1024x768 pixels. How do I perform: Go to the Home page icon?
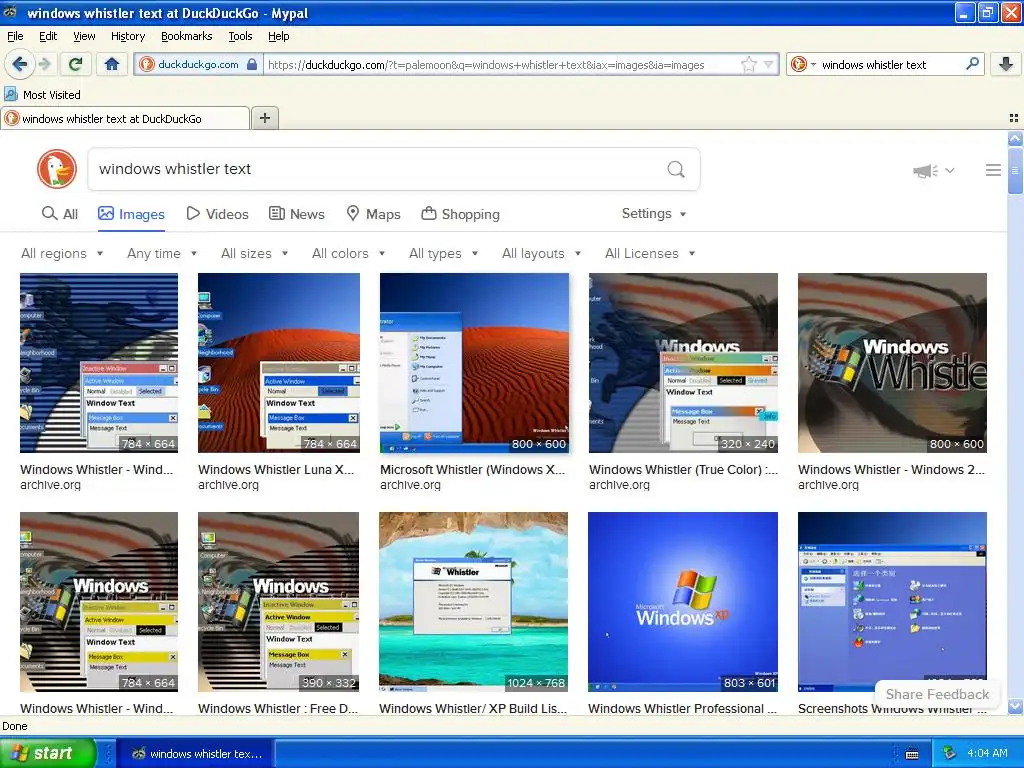coord(112,64)
